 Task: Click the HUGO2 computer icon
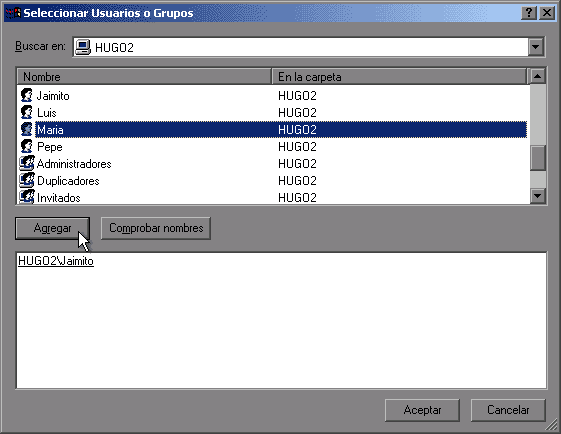pyautogui.click(x=83, y=47)
